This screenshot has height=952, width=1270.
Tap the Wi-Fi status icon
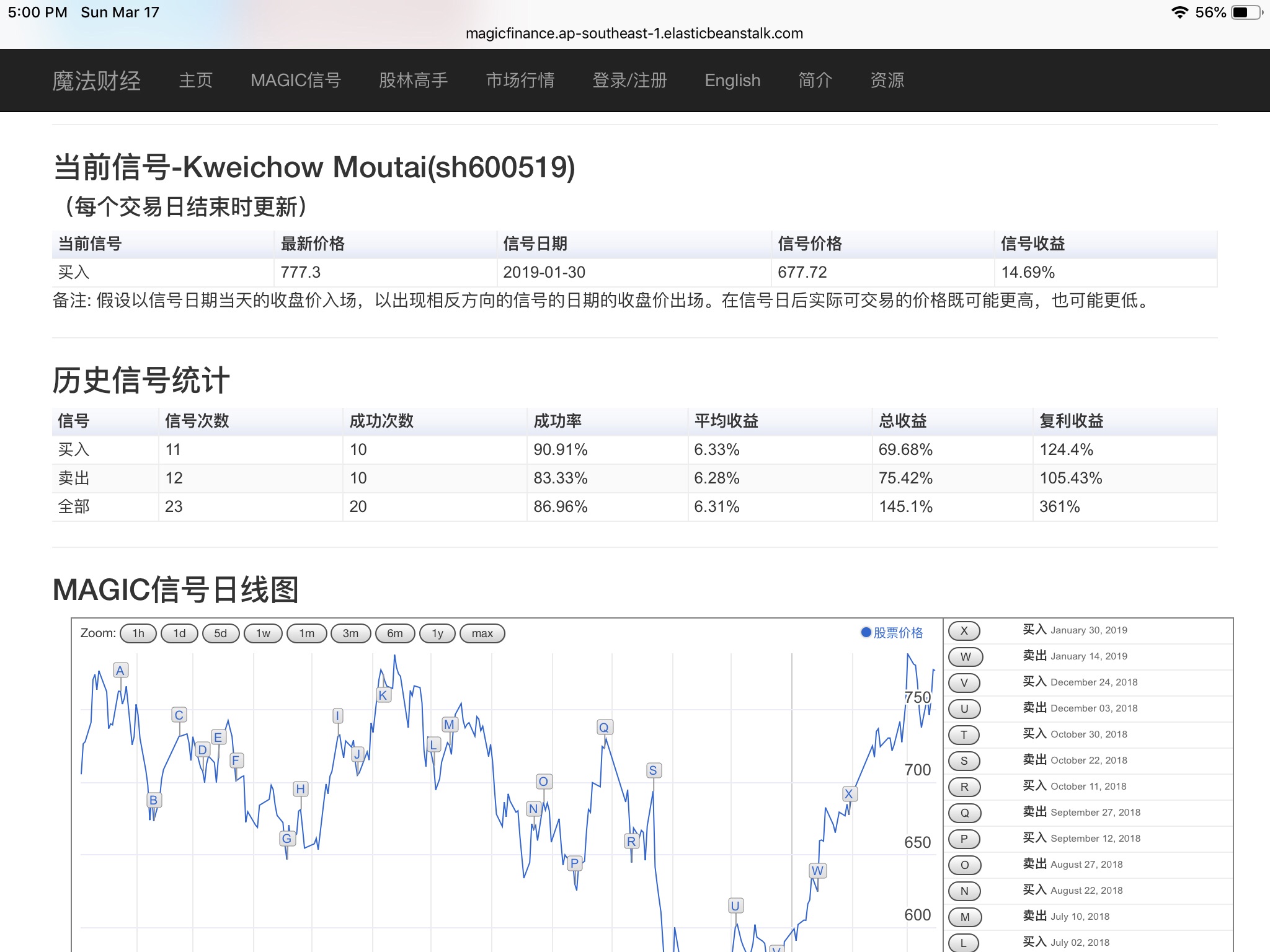coord(1179,12)
